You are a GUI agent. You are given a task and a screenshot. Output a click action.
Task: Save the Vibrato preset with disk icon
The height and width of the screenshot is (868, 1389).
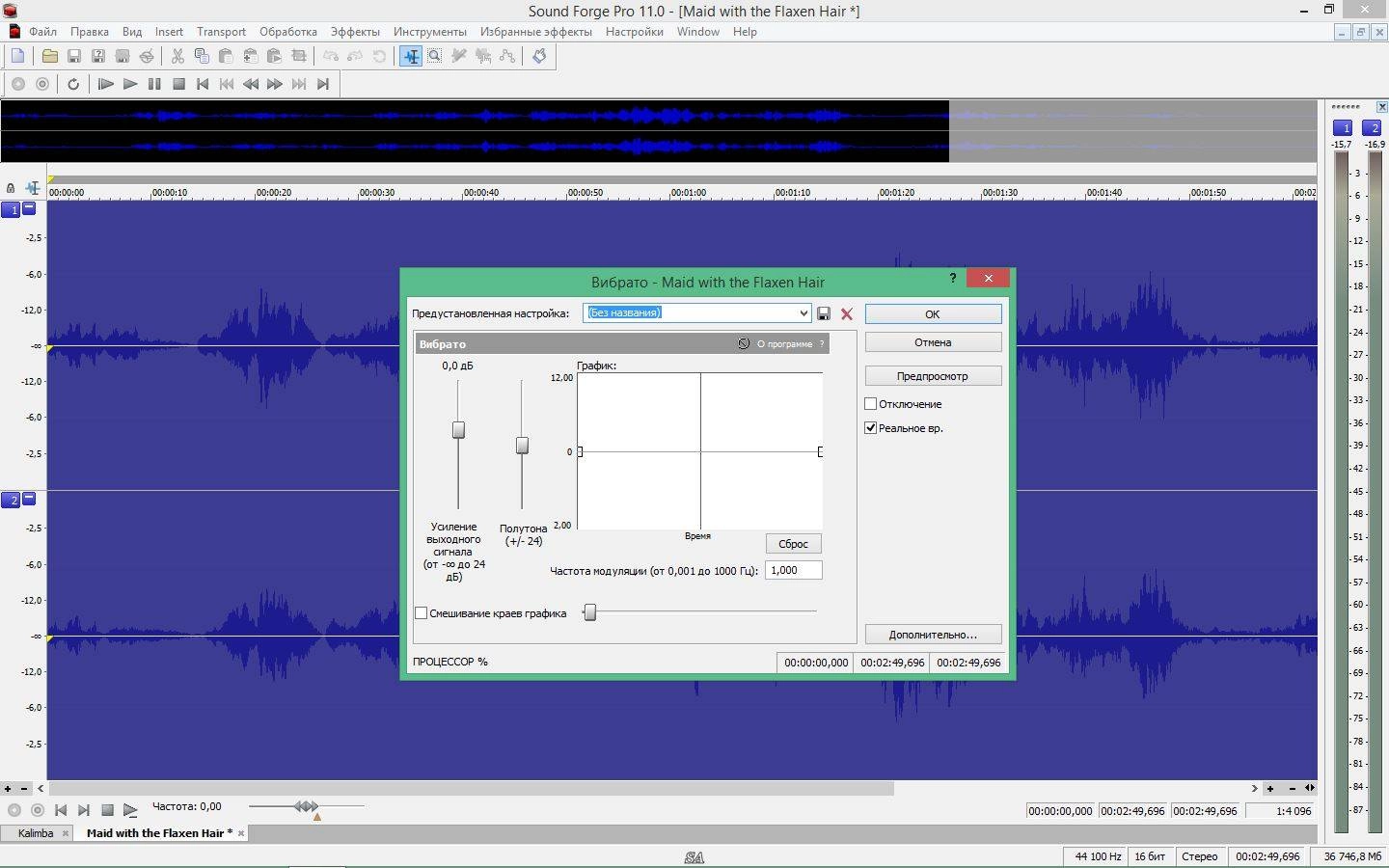[x=824, y=313]
